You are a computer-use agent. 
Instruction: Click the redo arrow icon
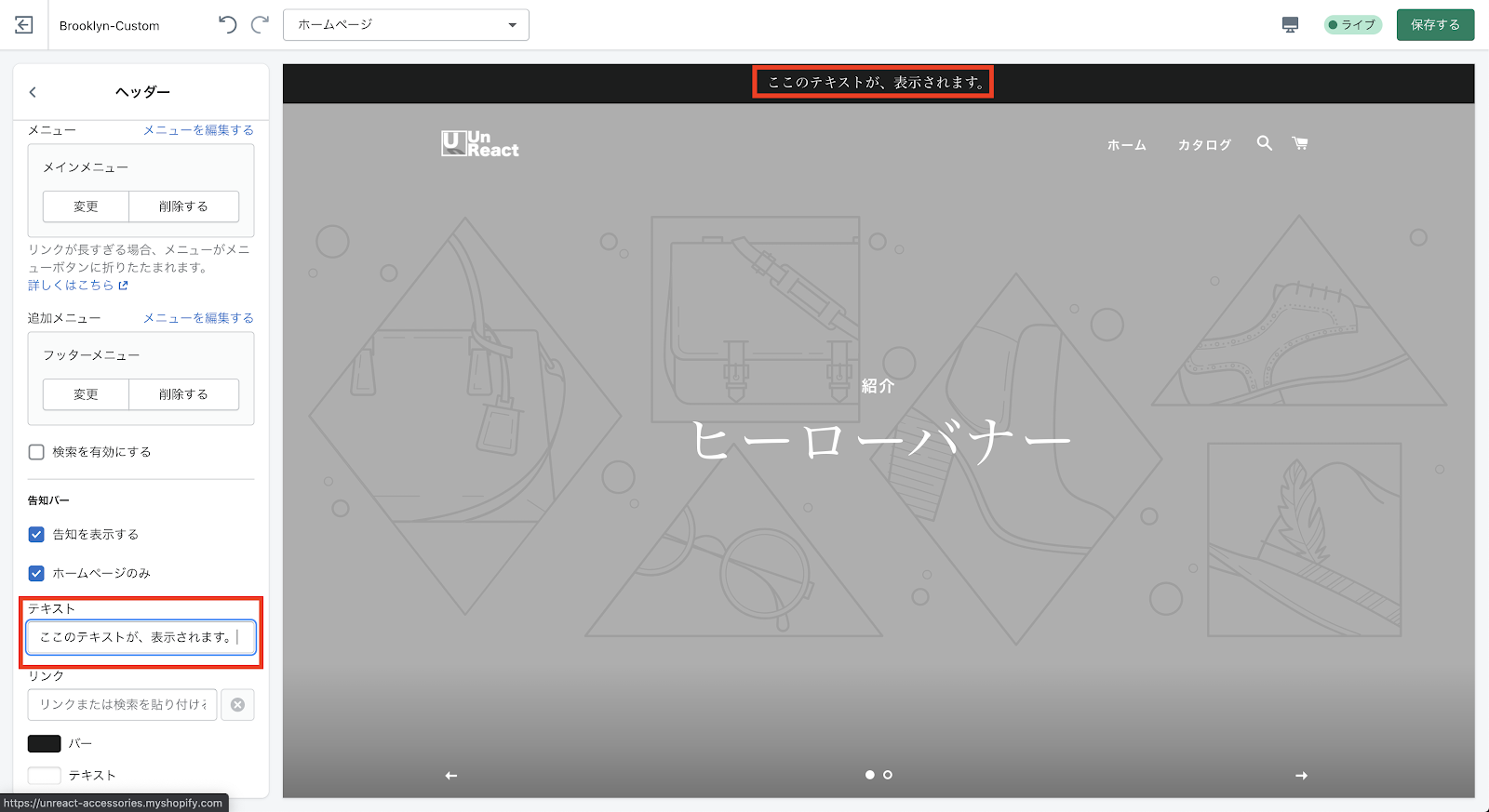click(261, 25)
